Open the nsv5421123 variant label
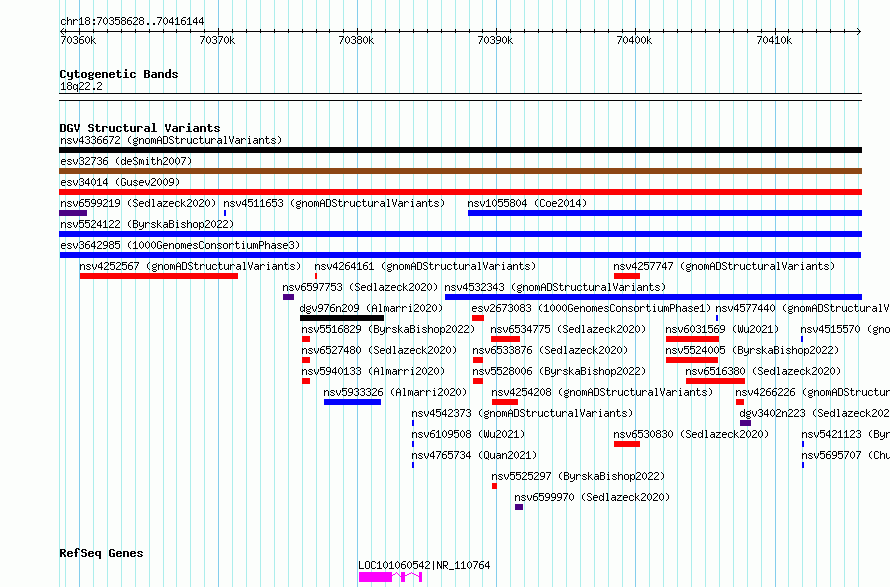 [846, 434]
